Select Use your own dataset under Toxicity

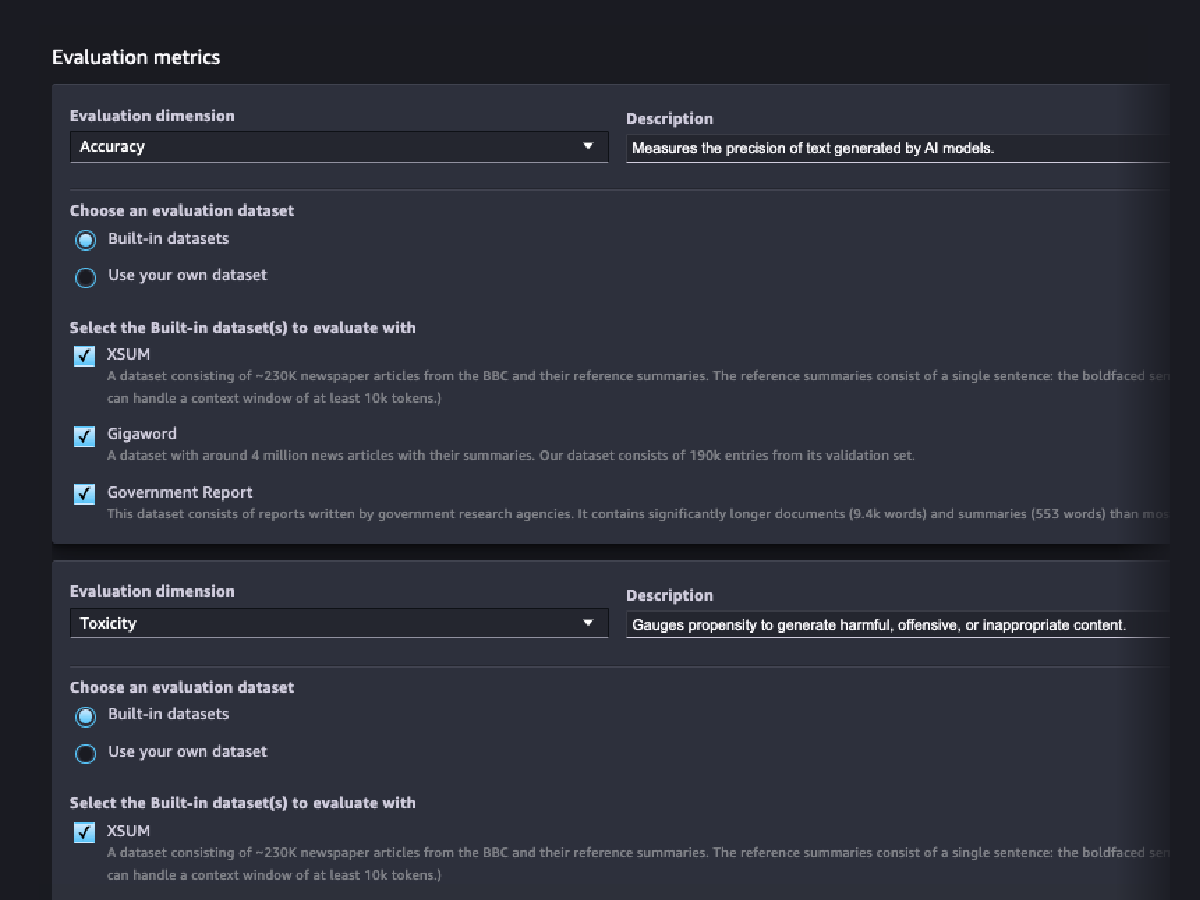86,753
